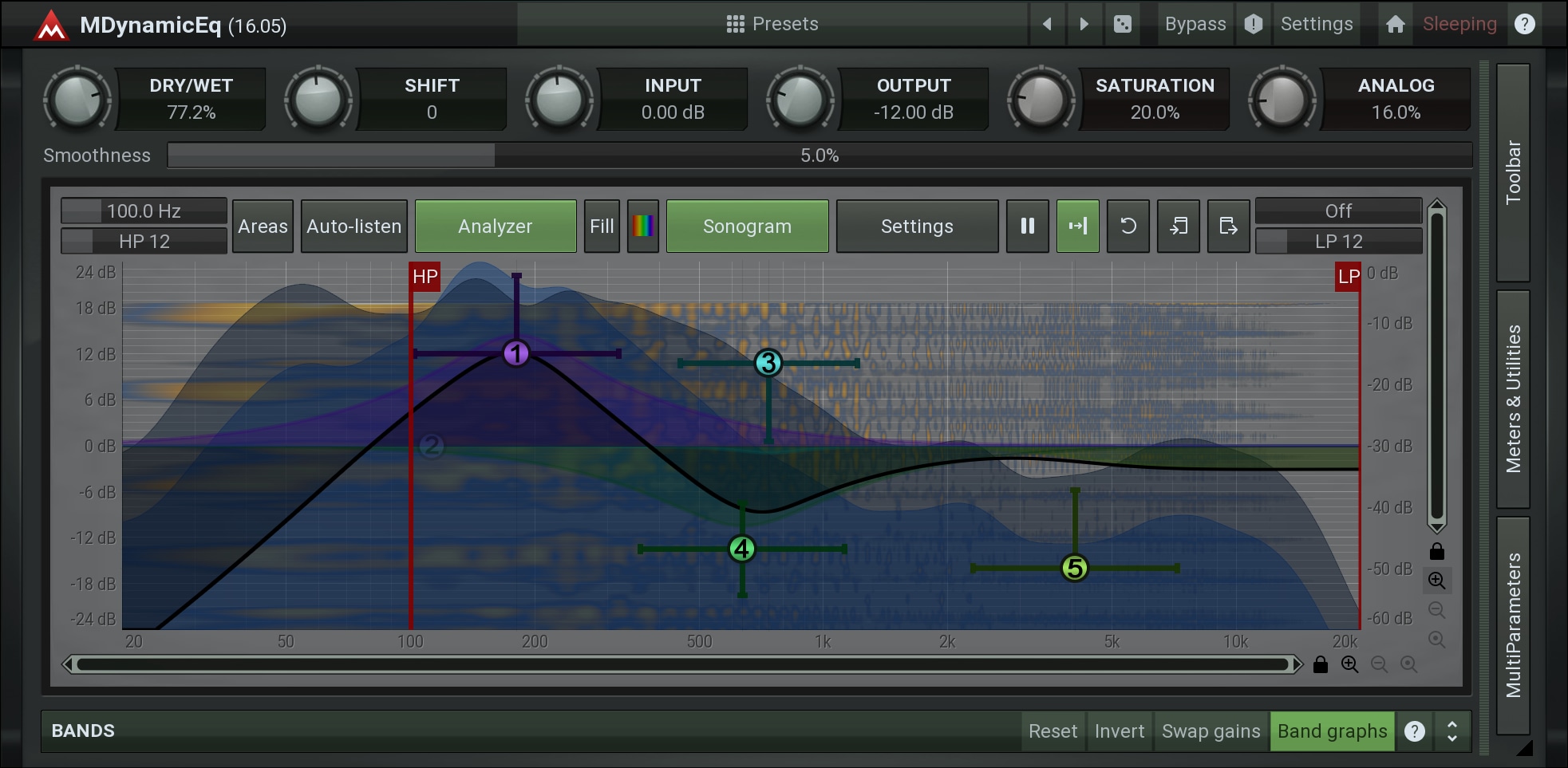The height and width of the screenshot is (768, 1568).
Task: Click the rainbow color spectrum icon
Action: tap(643, 226)
